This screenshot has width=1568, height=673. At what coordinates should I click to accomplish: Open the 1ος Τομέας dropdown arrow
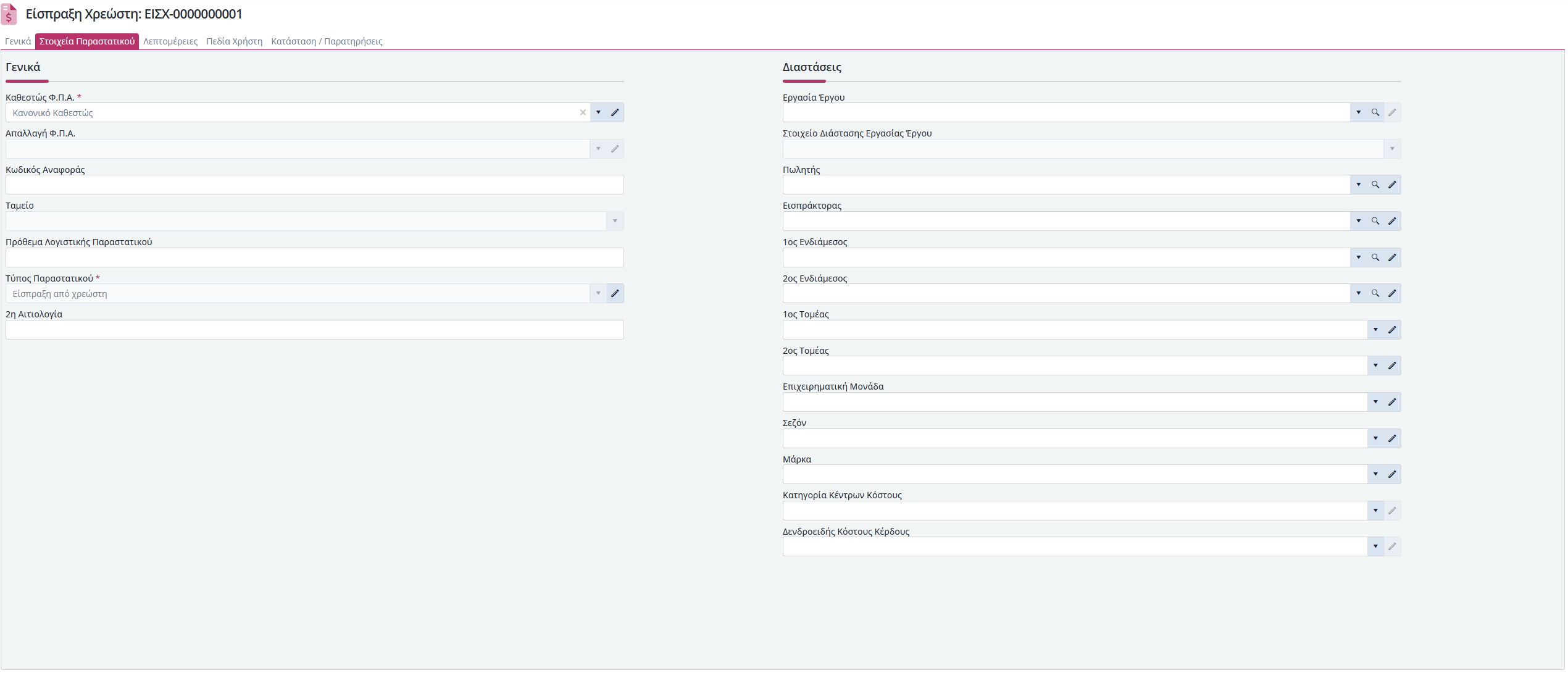1375,330
